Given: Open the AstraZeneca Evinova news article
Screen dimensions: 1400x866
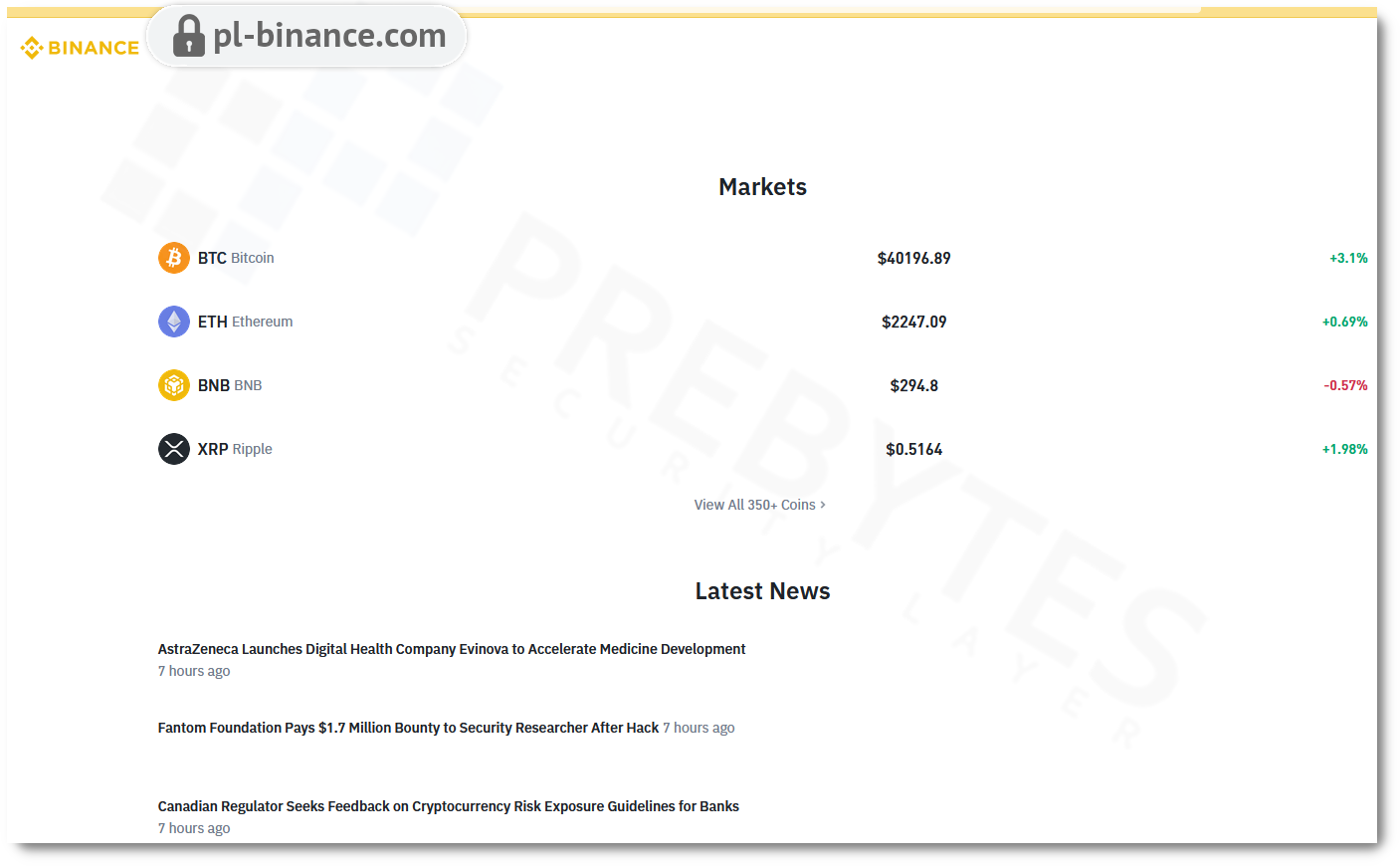Looking at the screenshot, I should coord(452,649).
